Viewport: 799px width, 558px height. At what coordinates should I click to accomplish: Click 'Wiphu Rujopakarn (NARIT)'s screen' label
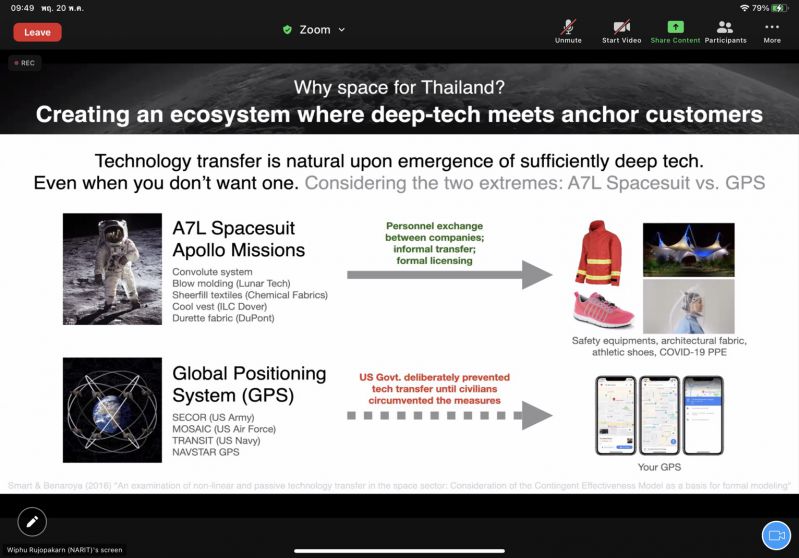tap(65, 550)
